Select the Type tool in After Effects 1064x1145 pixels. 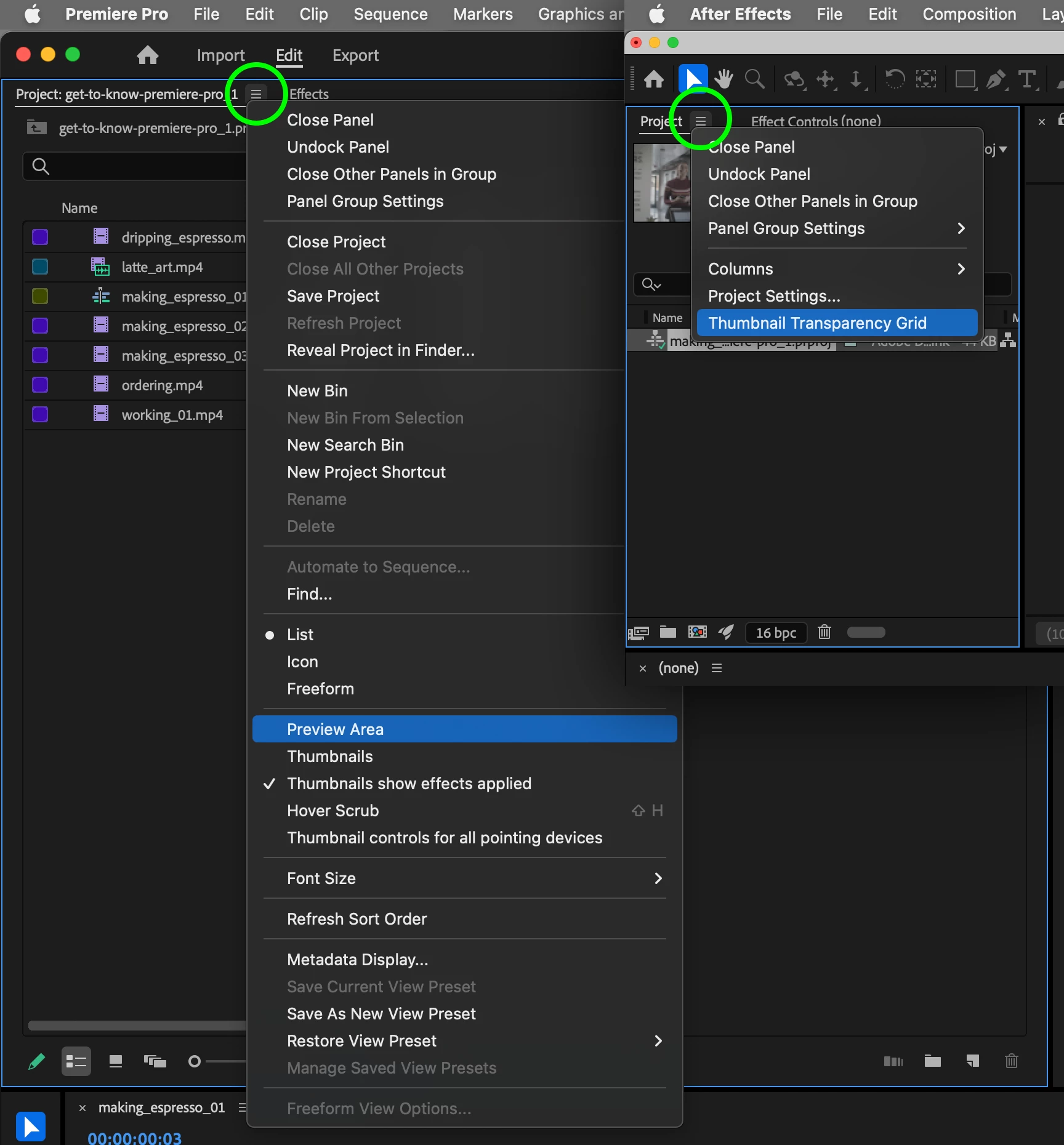pyautogui.click(x=1027, y=79)
